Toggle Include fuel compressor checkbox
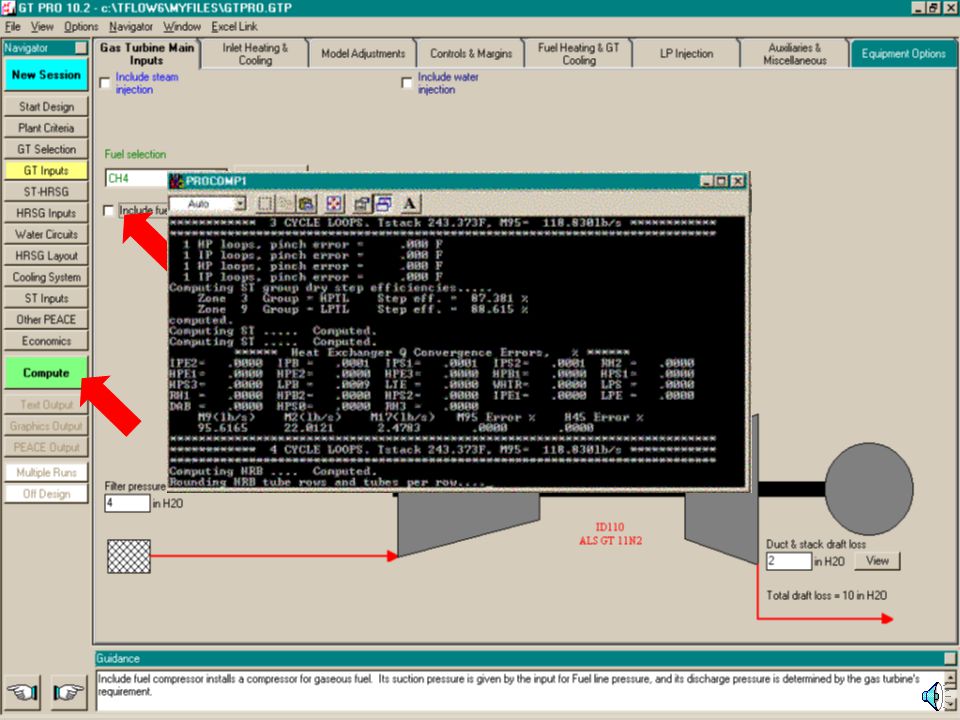The width and height of the screenshot is (960, 720). (x=109, y=211)
